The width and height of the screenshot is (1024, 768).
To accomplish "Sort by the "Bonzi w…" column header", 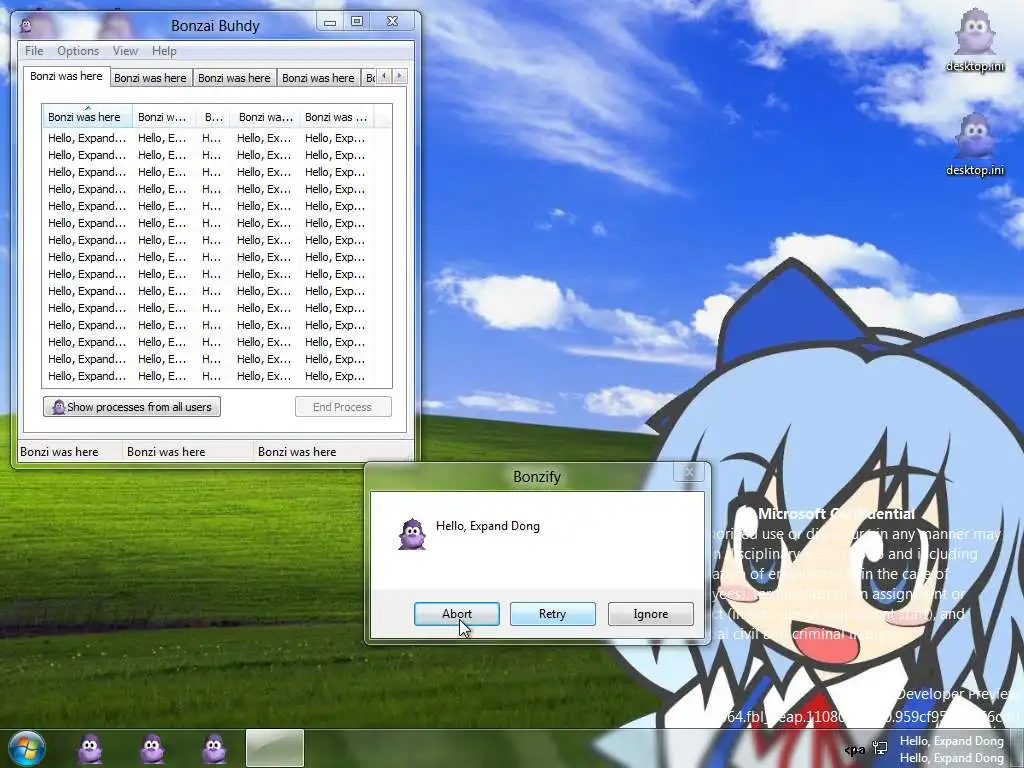I will click(162, 117).
